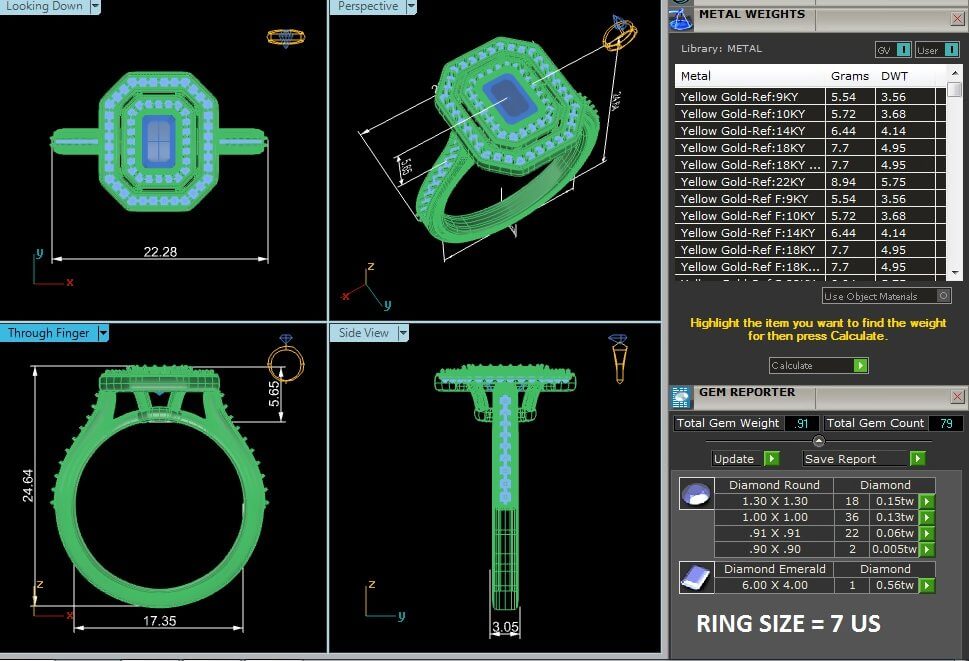969x661 pixels.
Task: Click the Save Report button
Action: pos(863,459)
